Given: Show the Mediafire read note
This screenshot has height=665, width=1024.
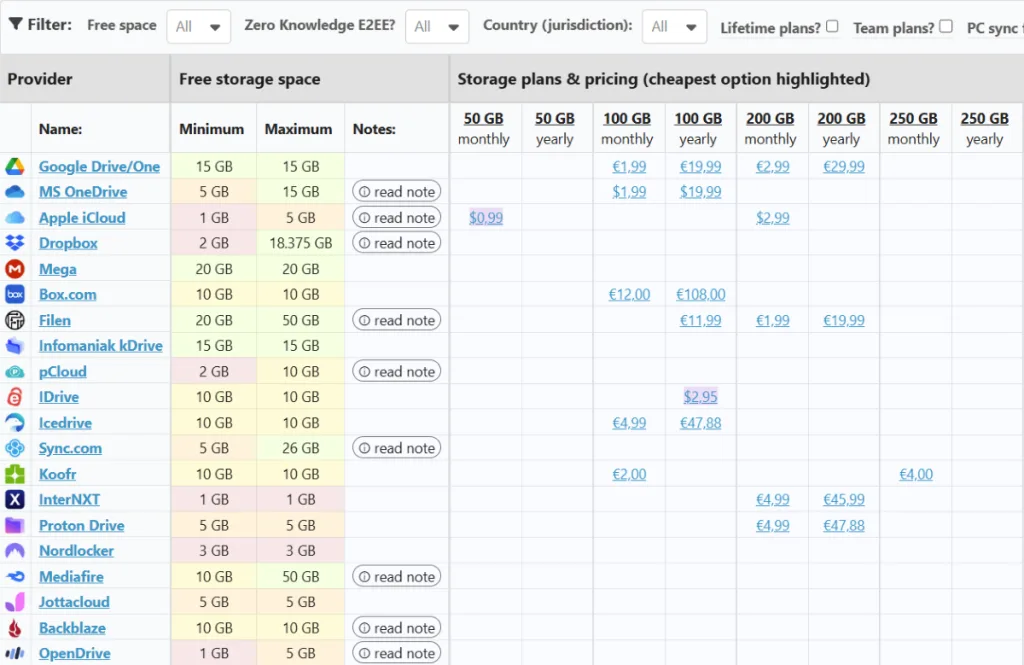Looking at the screenshot, I should click(397, 577).
